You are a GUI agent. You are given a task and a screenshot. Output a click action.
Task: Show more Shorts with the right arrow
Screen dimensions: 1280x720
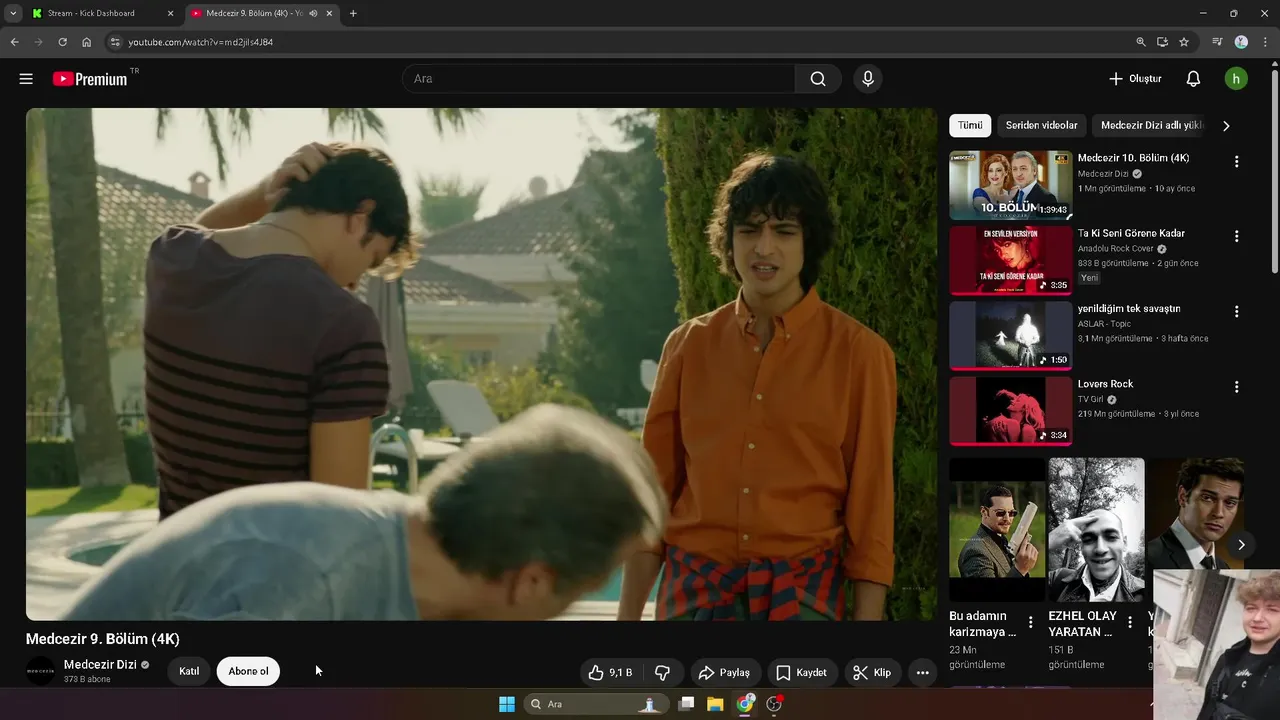[x=1241, y=545]
